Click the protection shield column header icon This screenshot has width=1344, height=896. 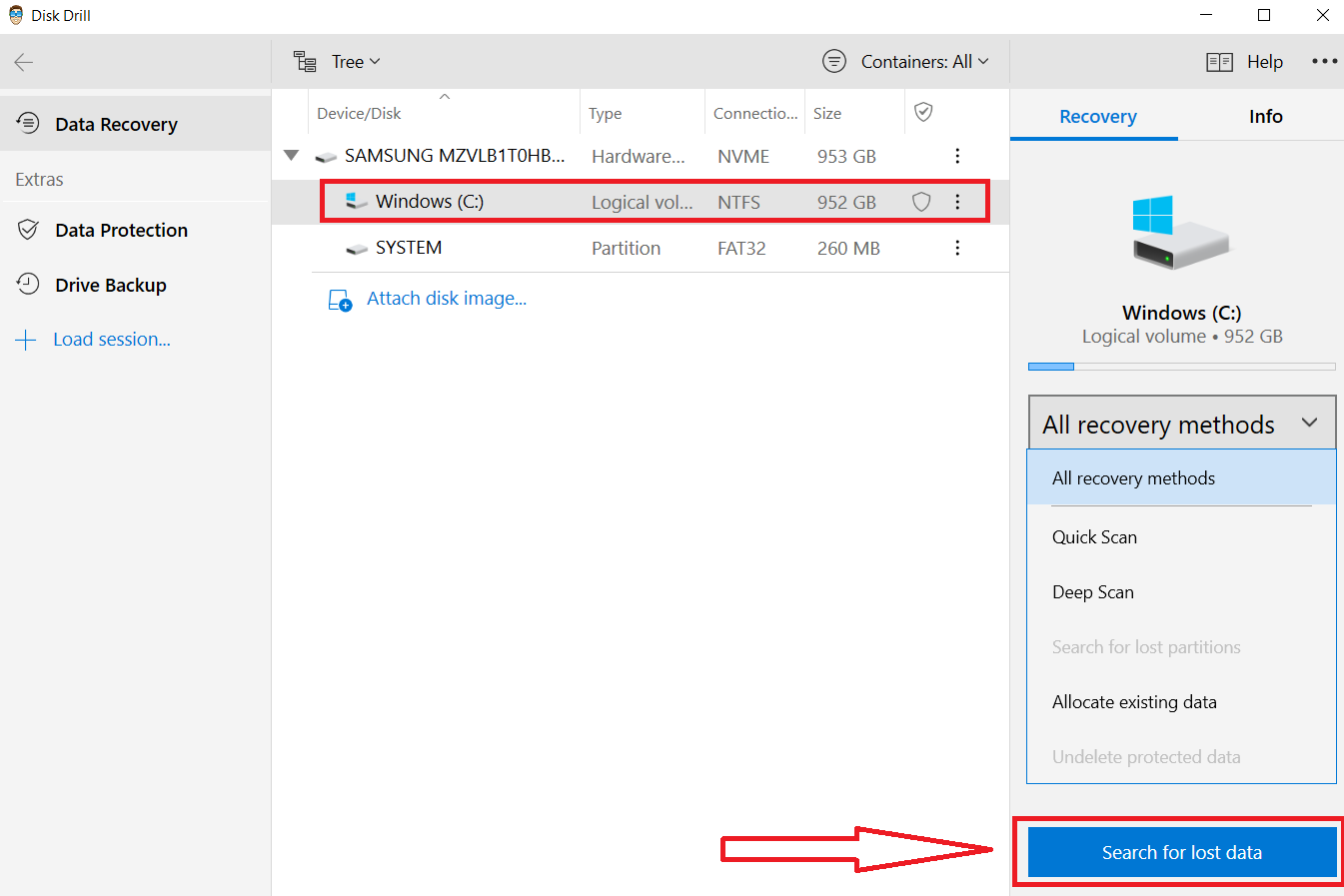(924, 112)
